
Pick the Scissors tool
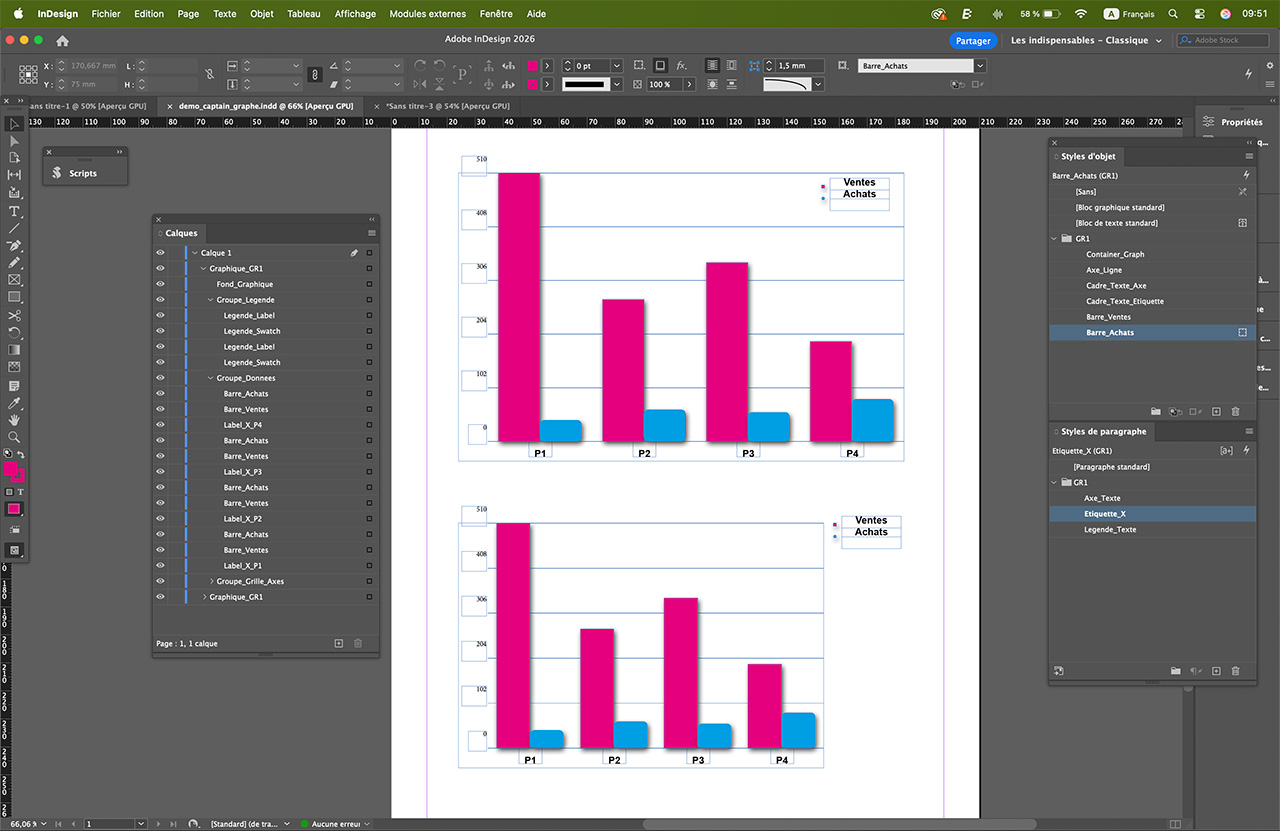(x=14, y=315)
